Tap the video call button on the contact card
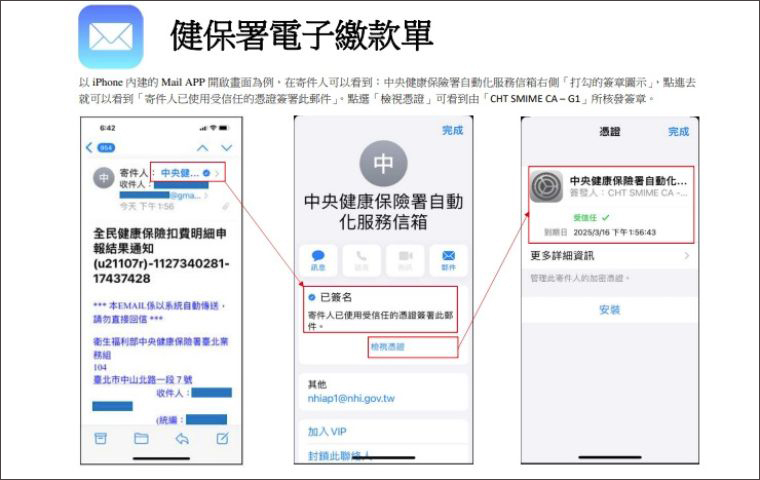 click(405, 260)
